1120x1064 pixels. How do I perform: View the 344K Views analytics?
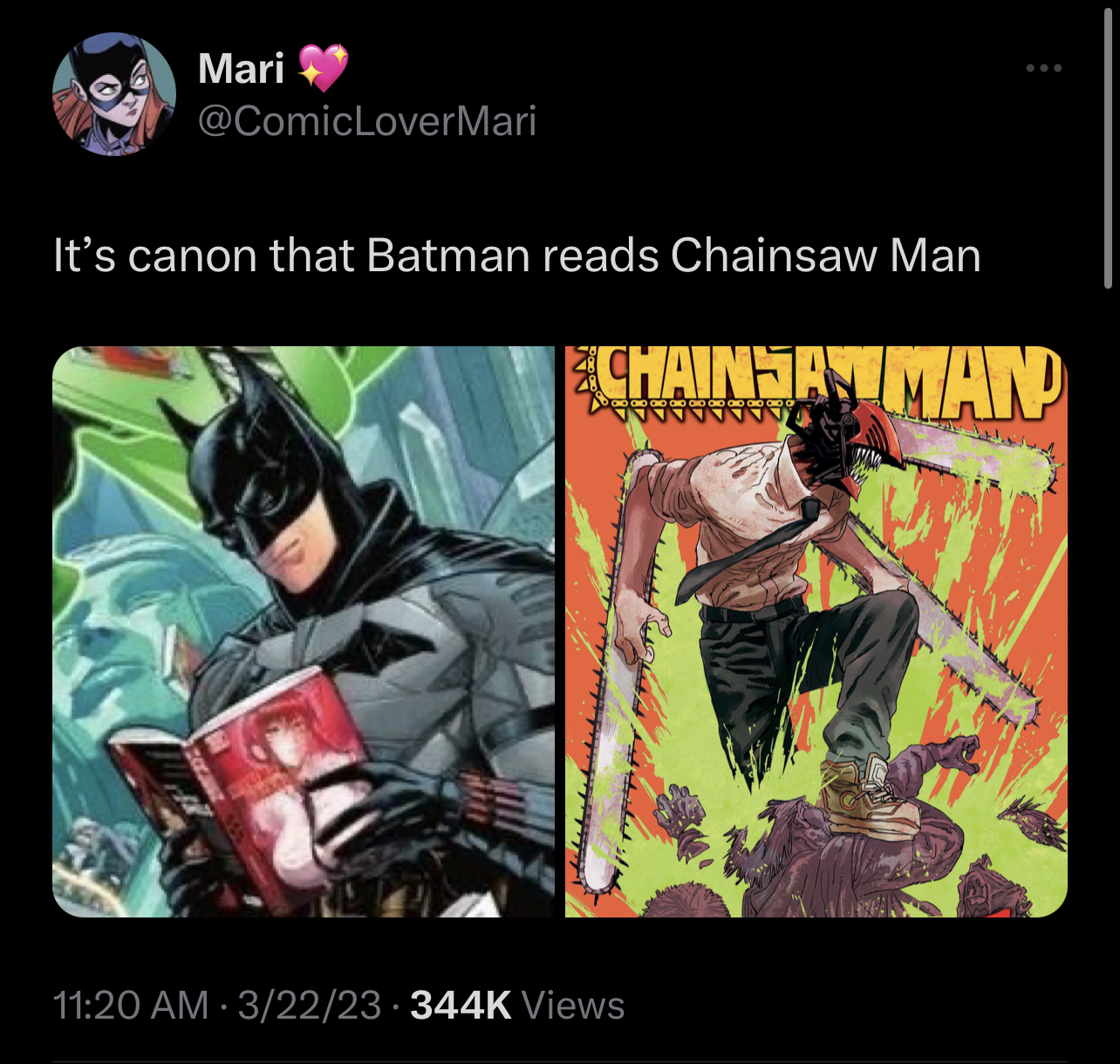coord(517,1005)
